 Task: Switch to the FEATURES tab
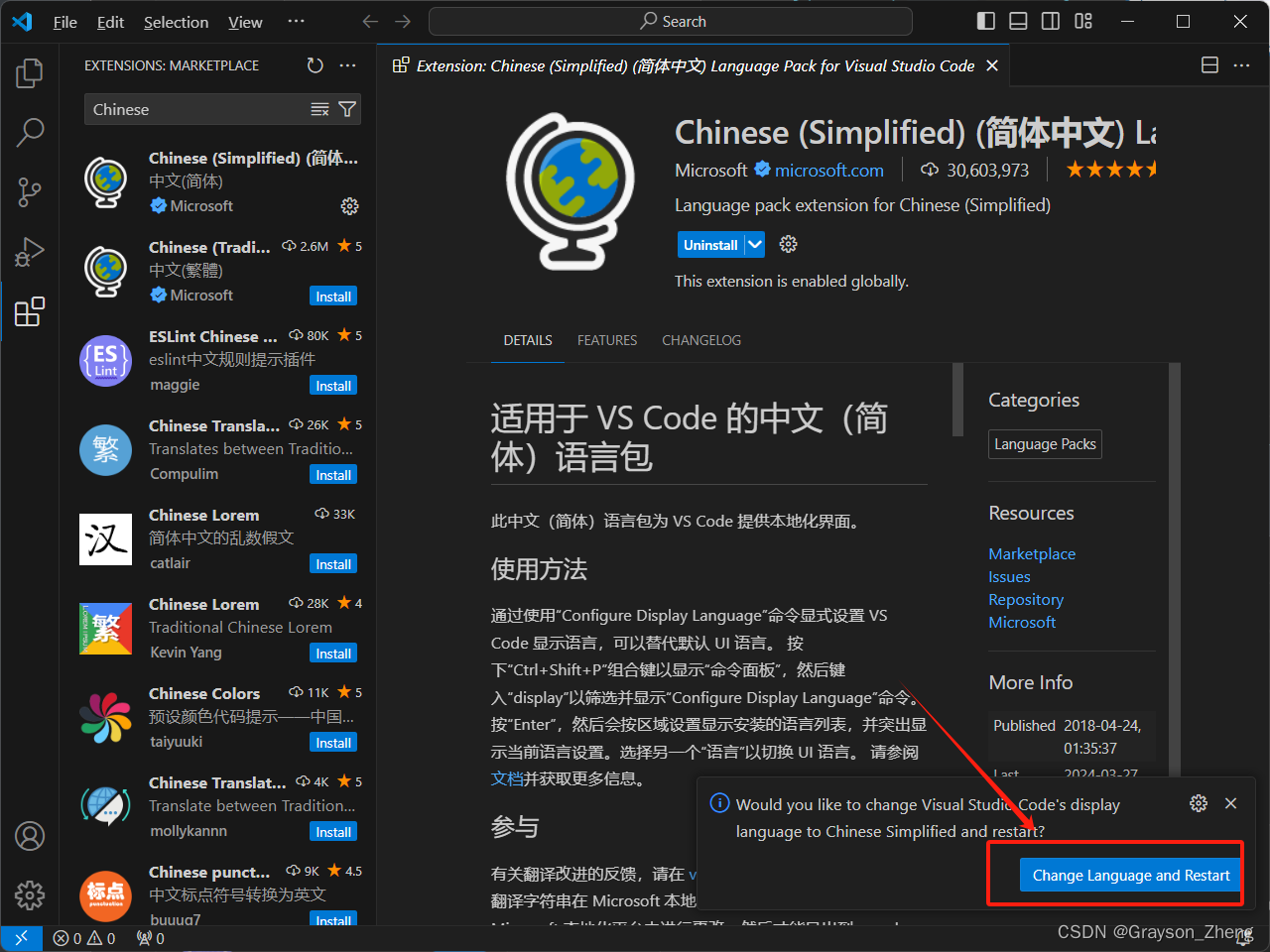tap(607, 340)
